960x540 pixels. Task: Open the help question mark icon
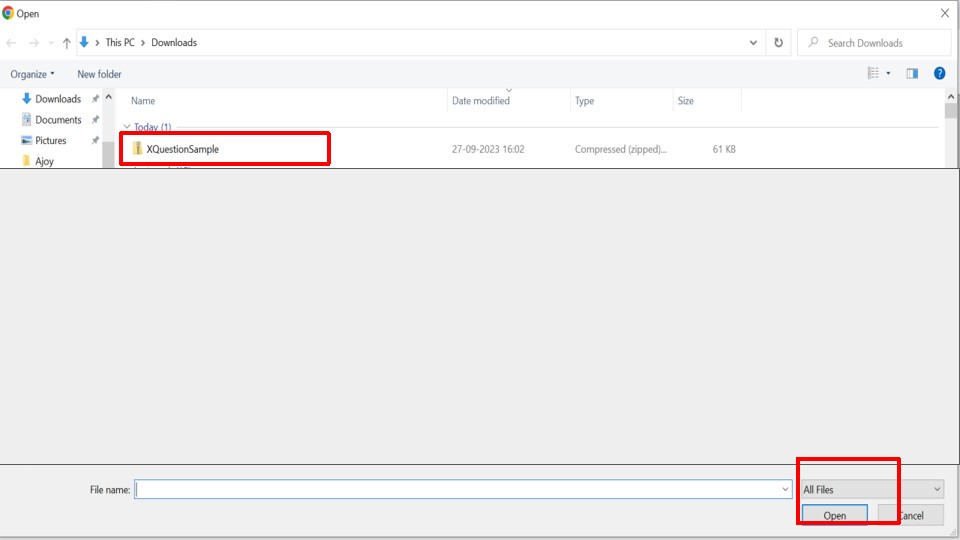[939, 73]
